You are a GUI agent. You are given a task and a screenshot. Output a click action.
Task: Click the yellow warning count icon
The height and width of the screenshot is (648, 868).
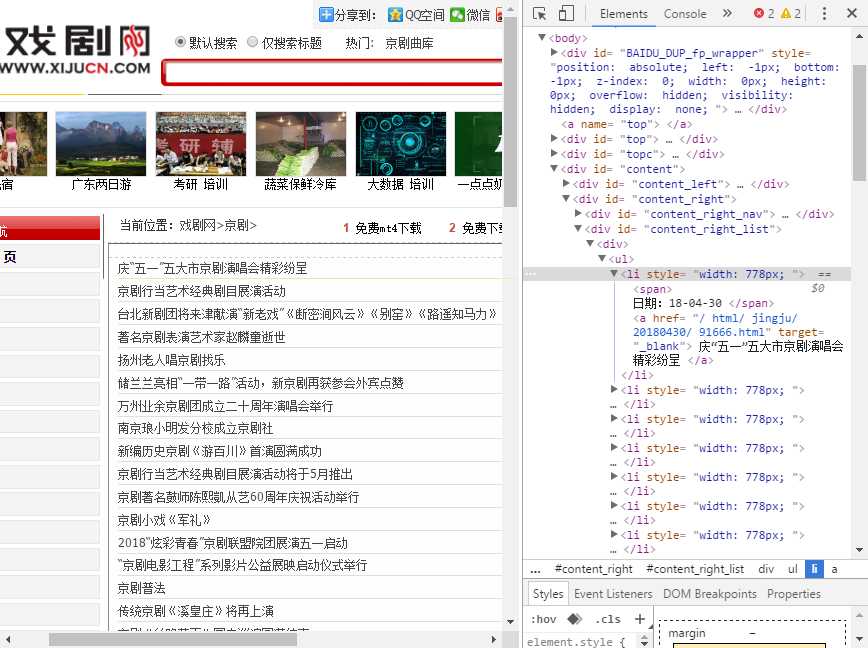pos(786,13)
